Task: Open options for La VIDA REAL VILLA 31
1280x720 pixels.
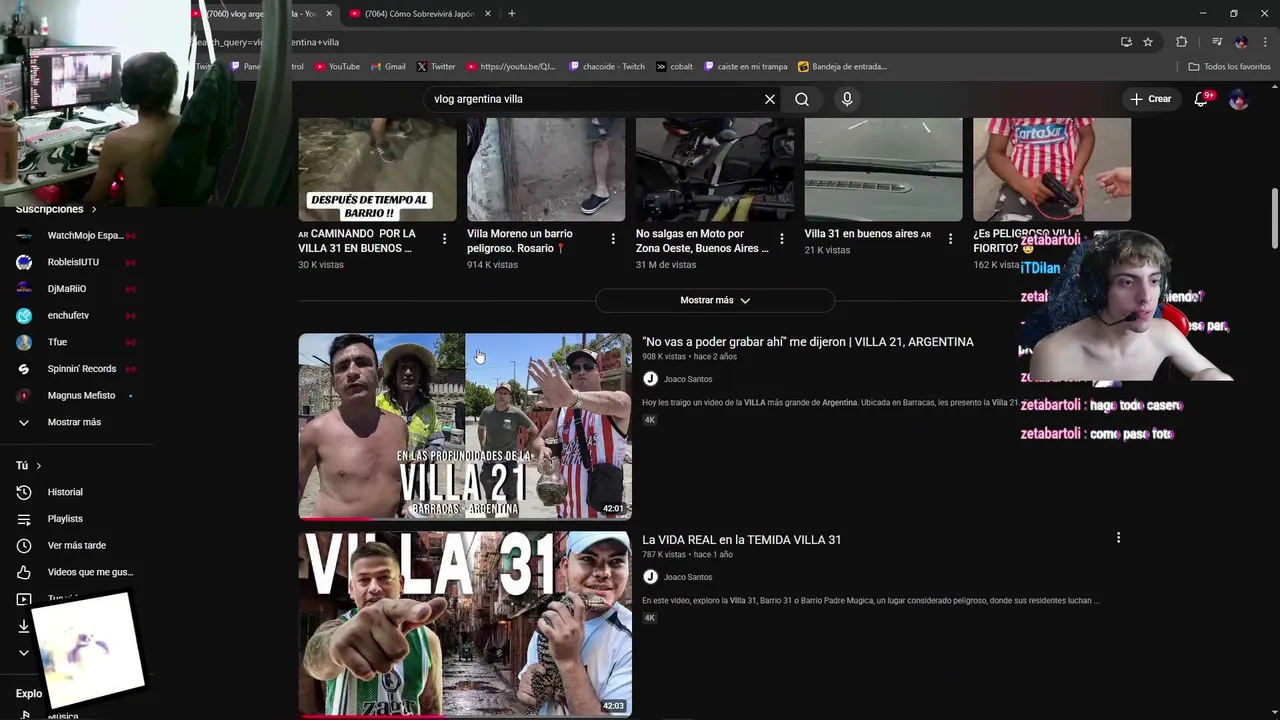Action: click(1118, 538)
